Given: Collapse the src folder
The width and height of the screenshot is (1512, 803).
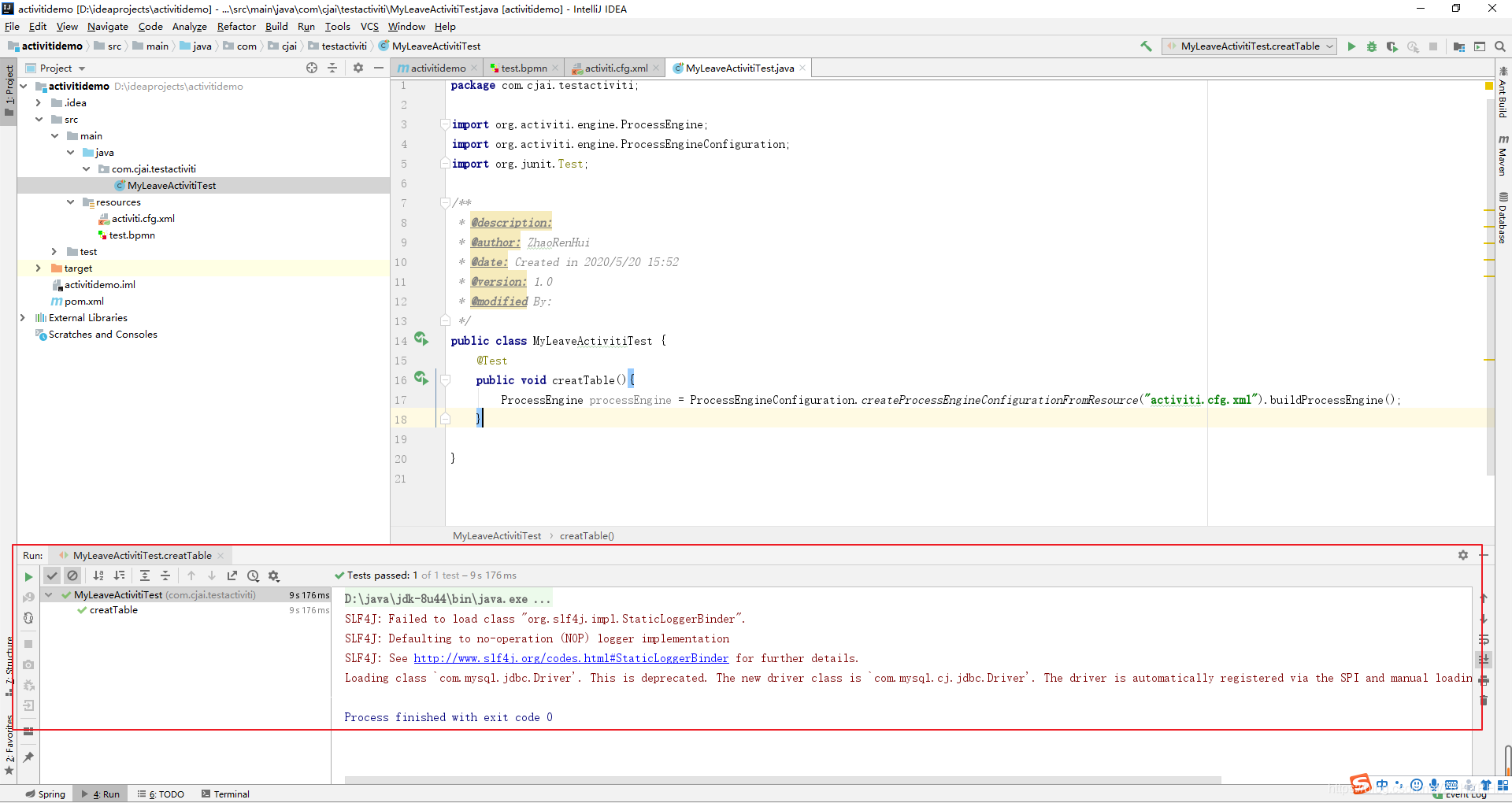Looking at the screenshot, I should 39,120.
